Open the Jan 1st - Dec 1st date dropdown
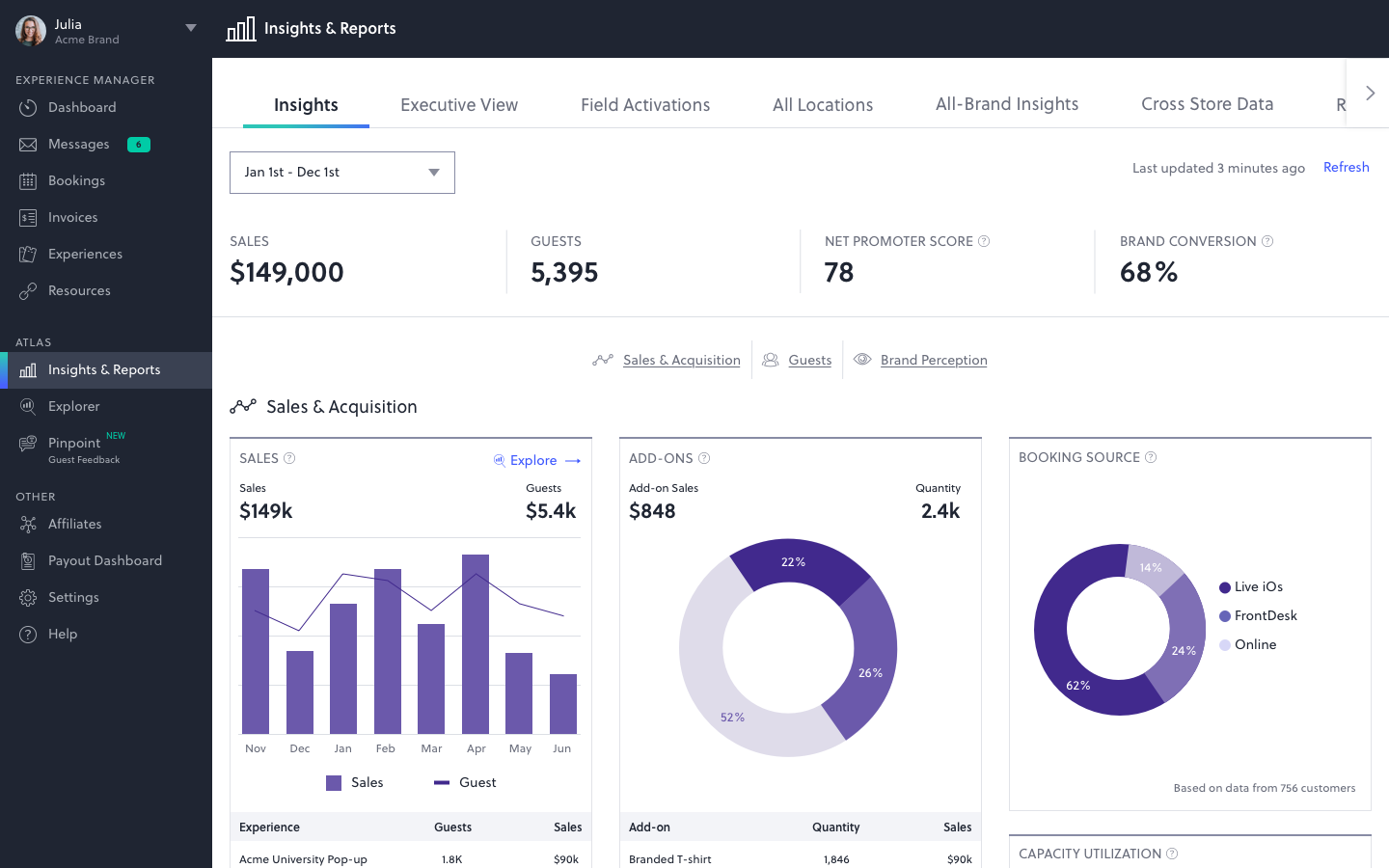This screenshot has width=1389, height=868. click(x=342, y=173)
